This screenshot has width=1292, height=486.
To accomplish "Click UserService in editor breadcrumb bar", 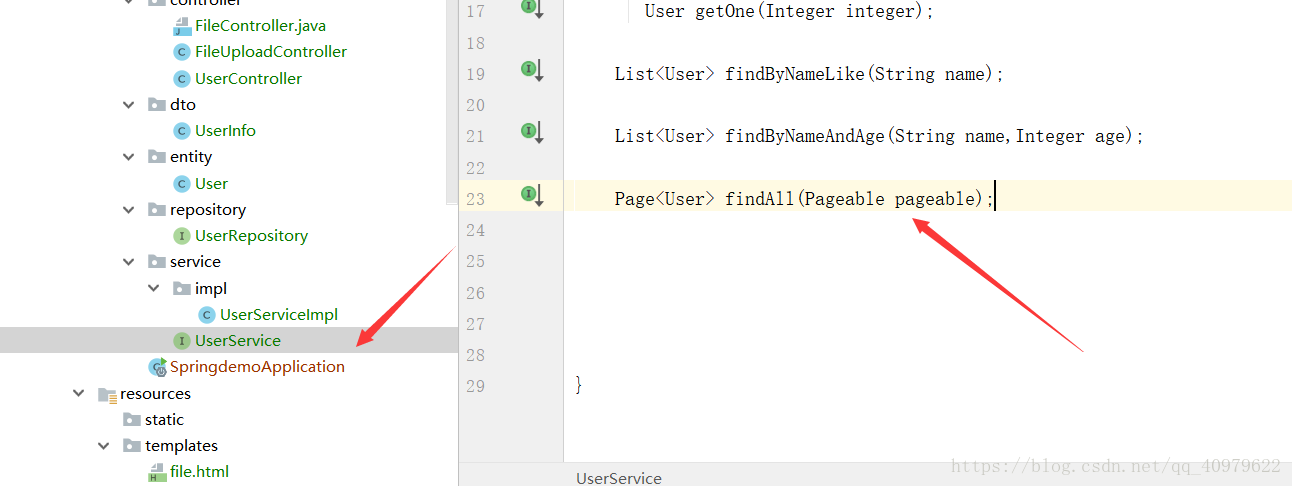I will click(619, 478).
